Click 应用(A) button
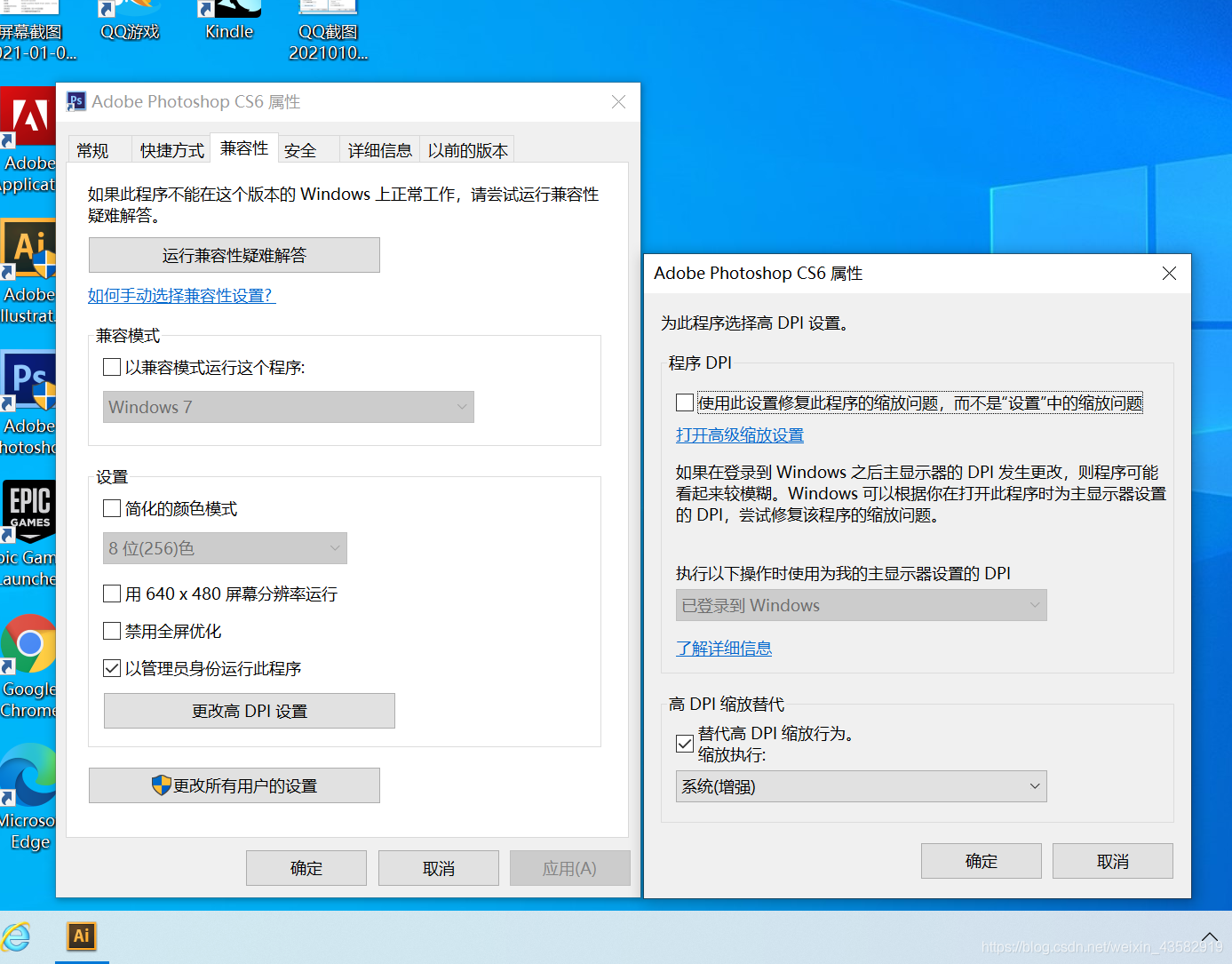The image size is (1232, 964). [x=570, y=868]
